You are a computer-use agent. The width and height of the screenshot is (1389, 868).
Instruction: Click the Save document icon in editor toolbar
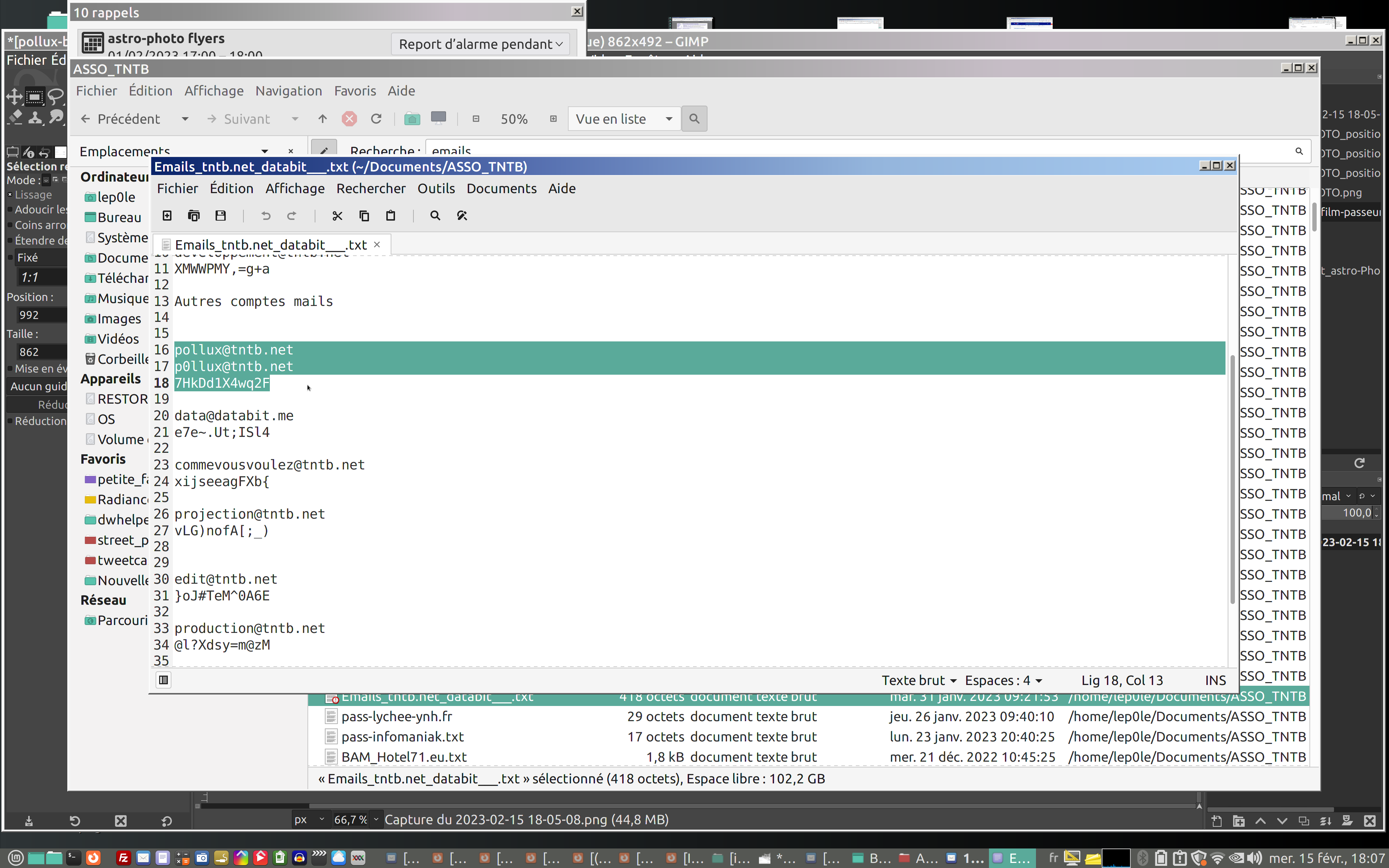click(220, 215)
